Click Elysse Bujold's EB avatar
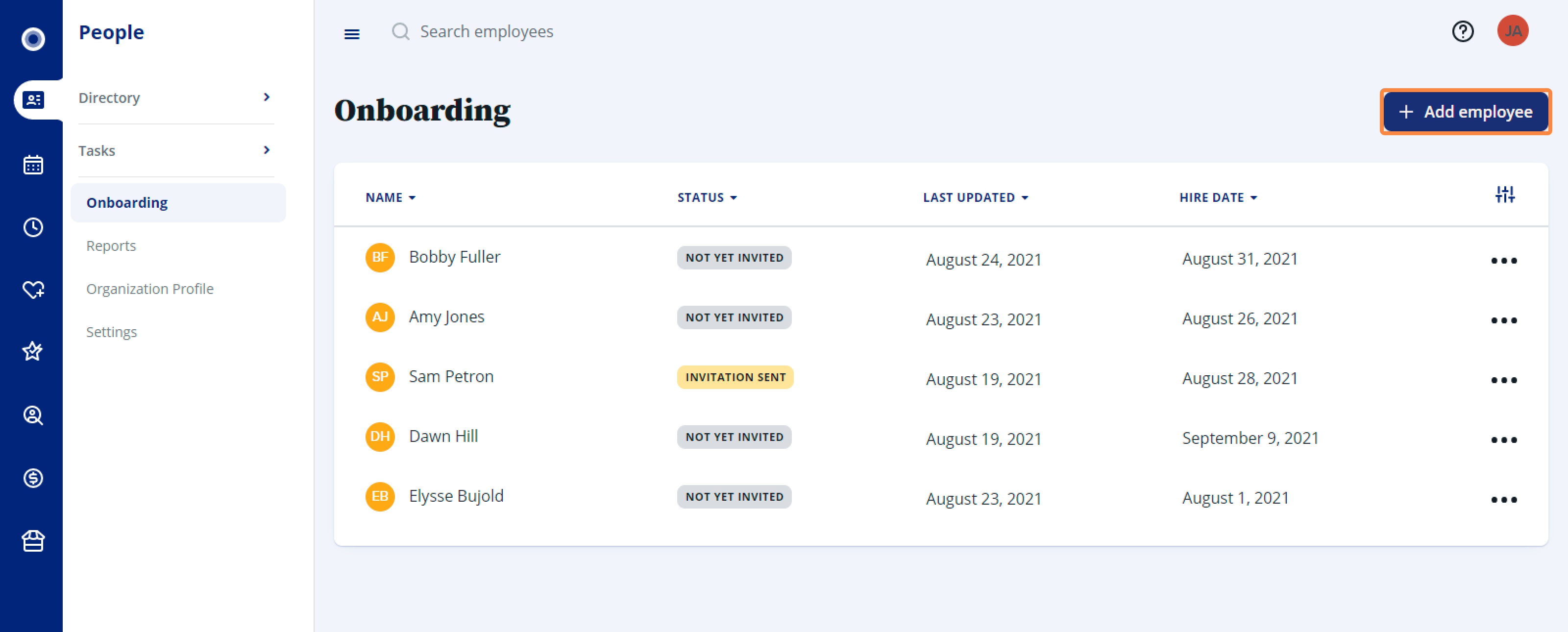The width and height of the screenshot is (1568, 632). pyautogui.click(x=380, y=496)
